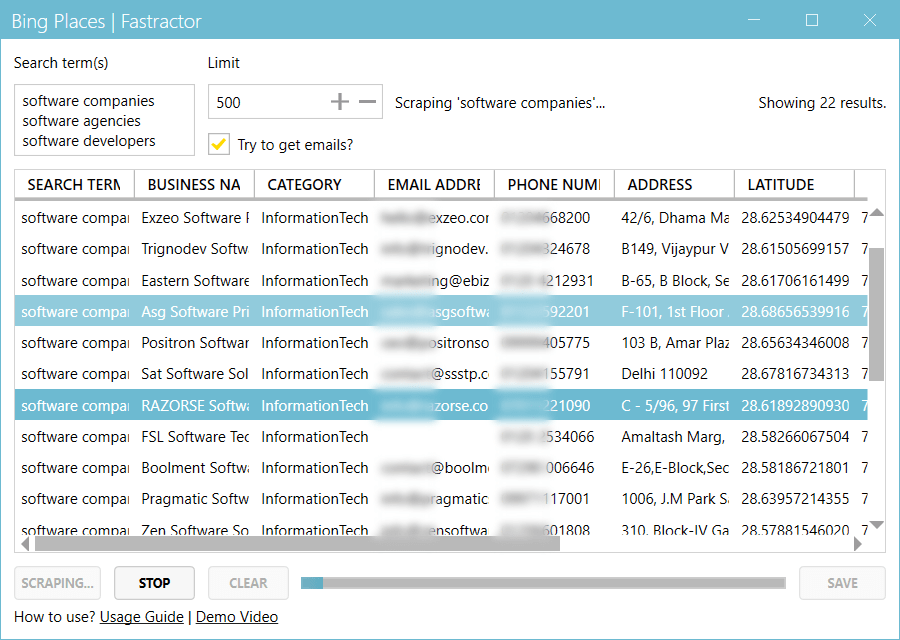Image resolution: width=900 pixels, height=640 pixels.
Task: Open the Demo Video link
Action: tap(237, 616)
